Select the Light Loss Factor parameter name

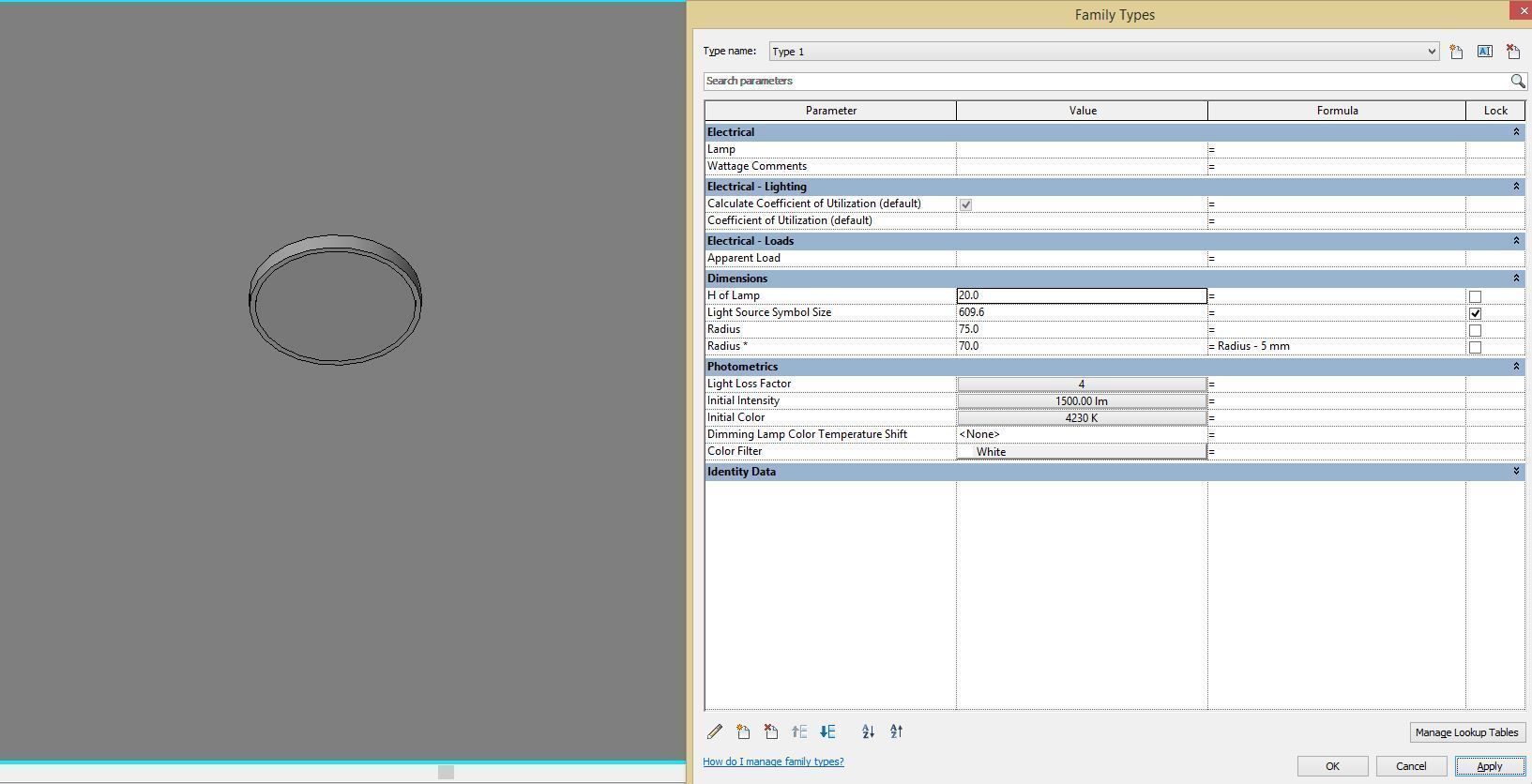click(749, 384)
